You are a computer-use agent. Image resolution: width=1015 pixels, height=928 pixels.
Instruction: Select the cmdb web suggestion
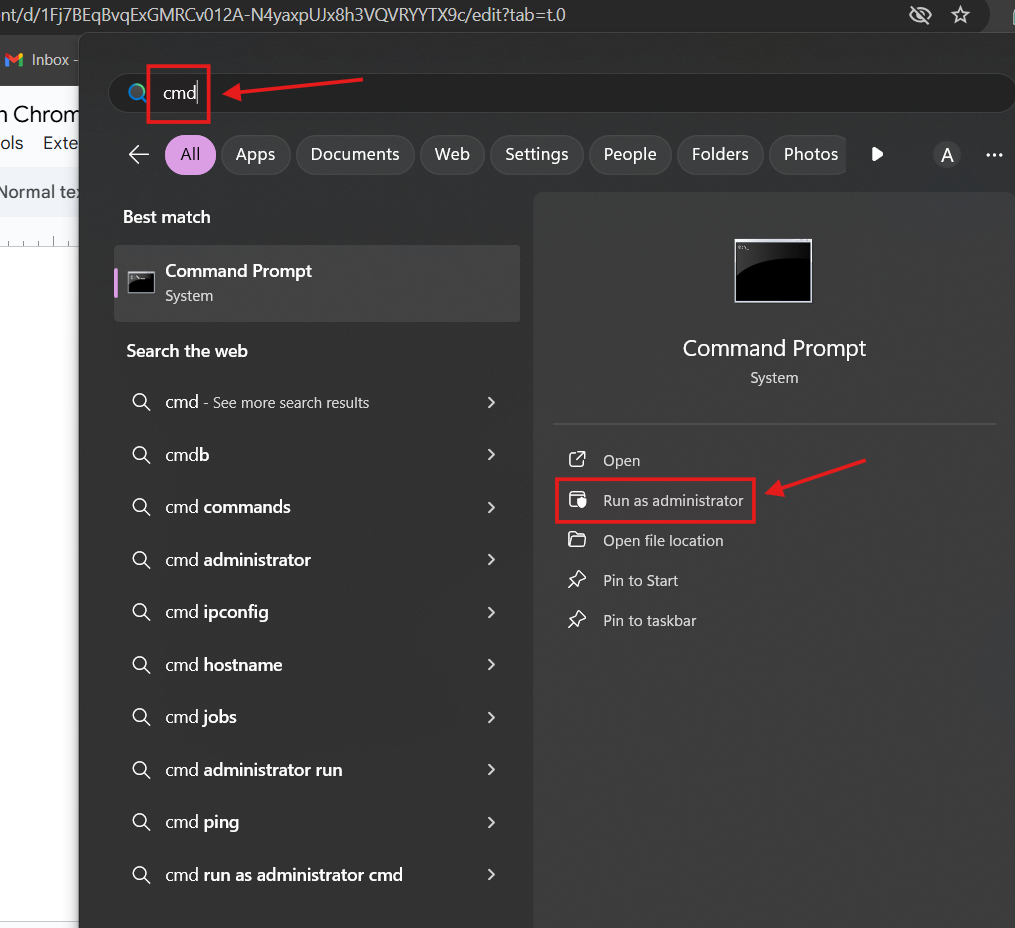click(317, 454)
